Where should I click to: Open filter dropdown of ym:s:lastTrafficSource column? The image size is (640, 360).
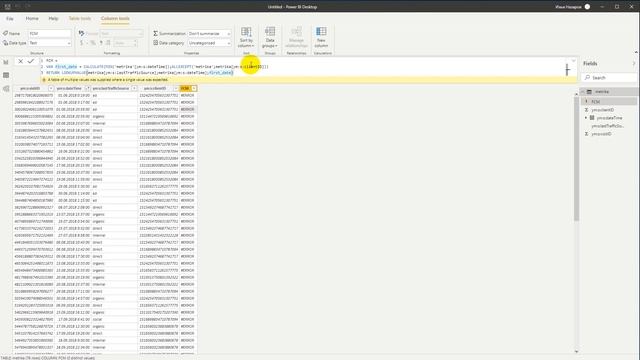coord(134,89)
